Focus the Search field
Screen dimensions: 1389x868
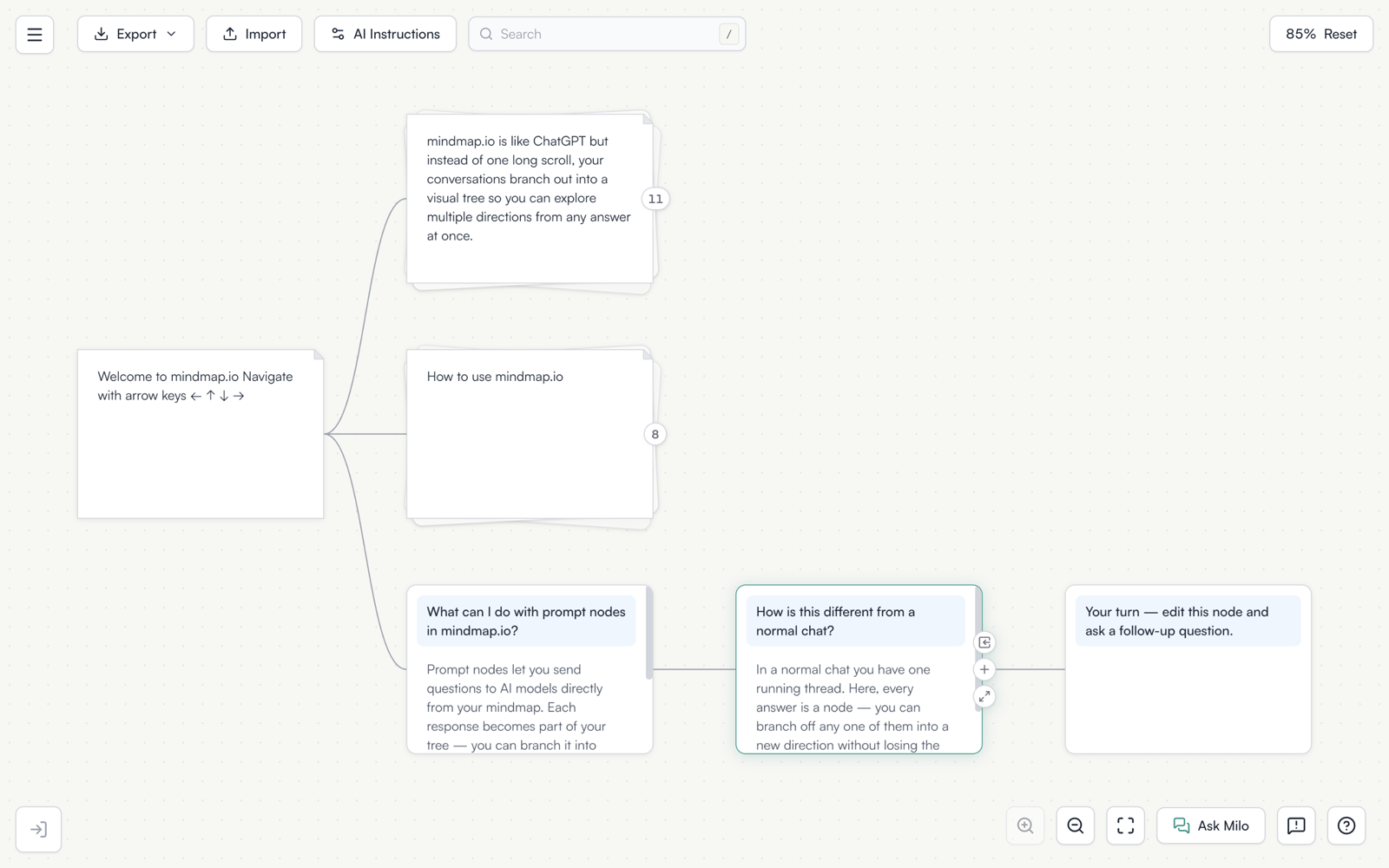(x=607, y=34)
